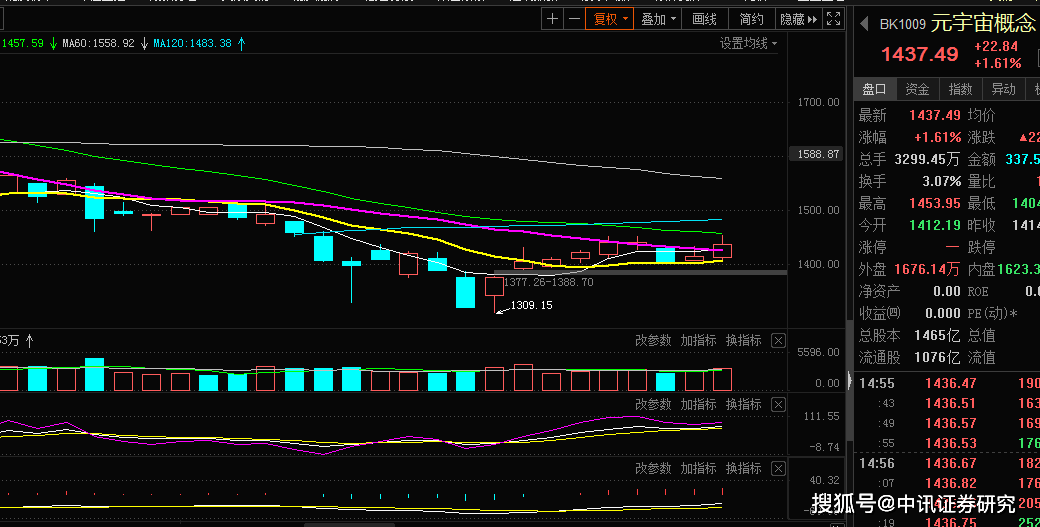Click the left arrow beside BK1009
The width and height of the screenshot is (1040, 527).
863,24
